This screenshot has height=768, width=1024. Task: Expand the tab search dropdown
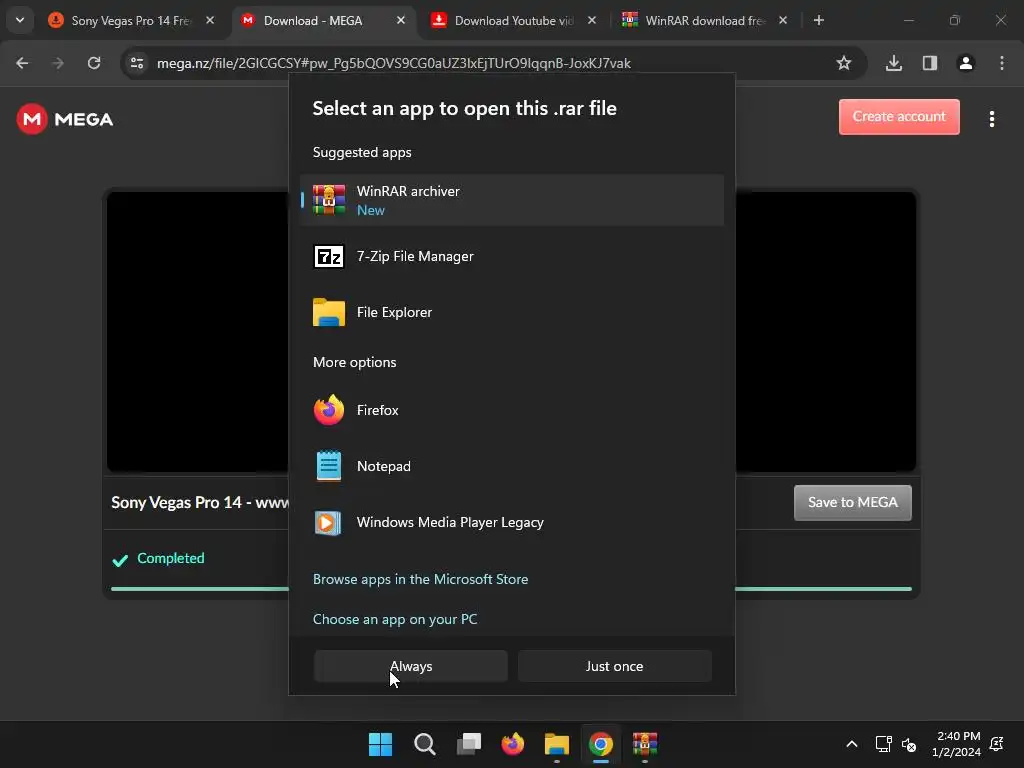point(20,20)
